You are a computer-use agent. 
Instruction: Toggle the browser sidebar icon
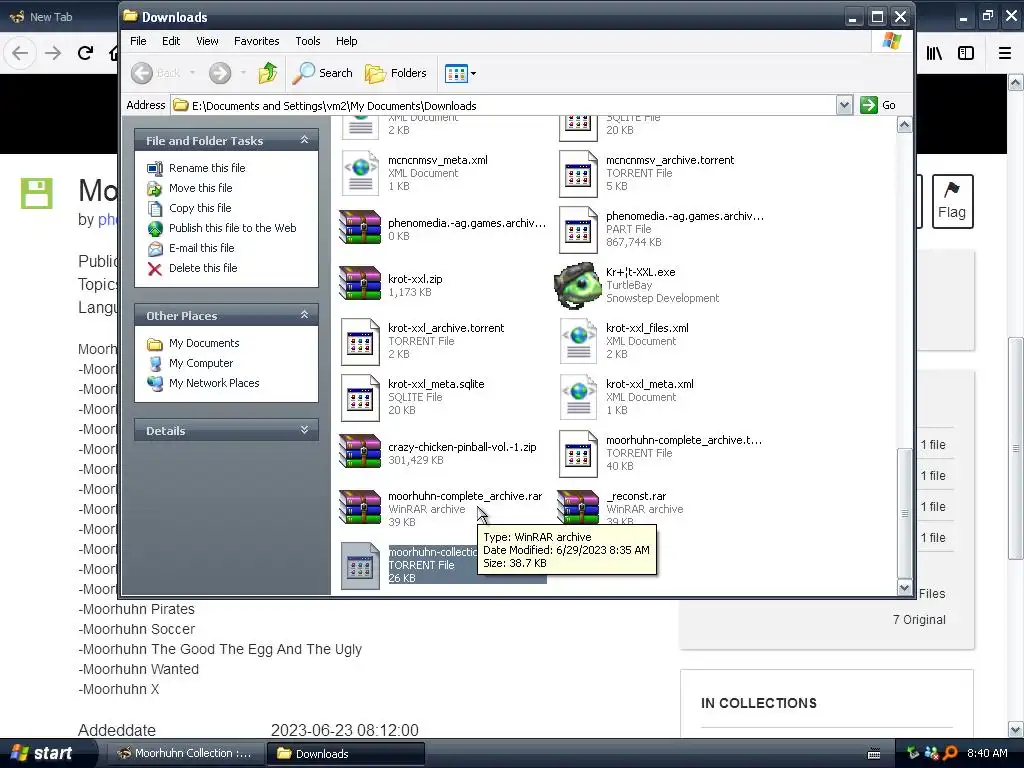click(966, 53)
